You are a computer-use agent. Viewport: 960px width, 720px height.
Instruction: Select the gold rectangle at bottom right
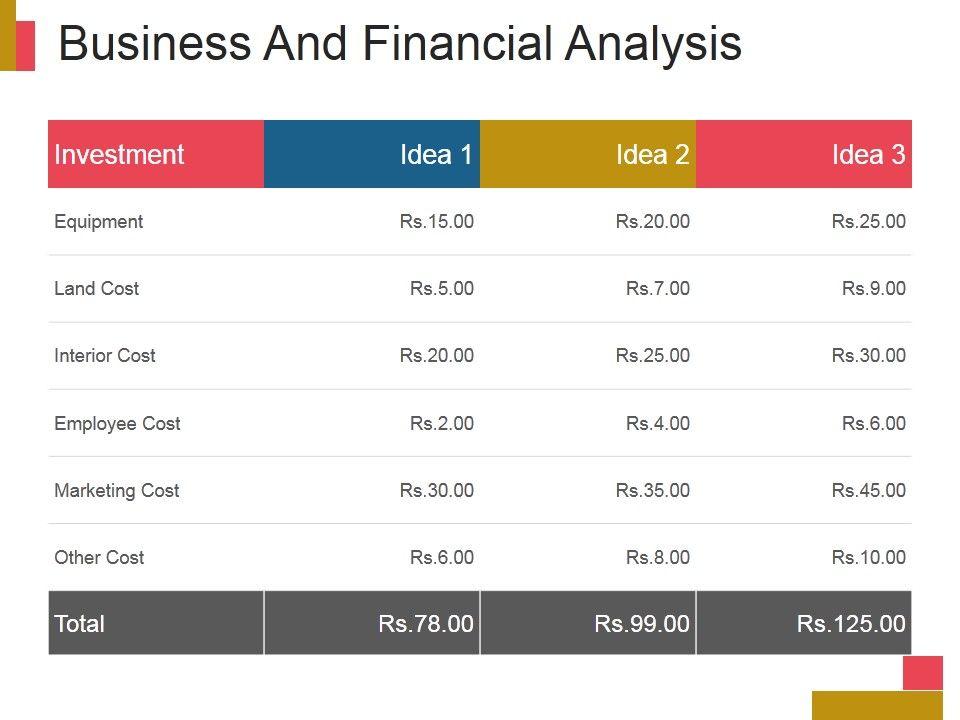877,705
